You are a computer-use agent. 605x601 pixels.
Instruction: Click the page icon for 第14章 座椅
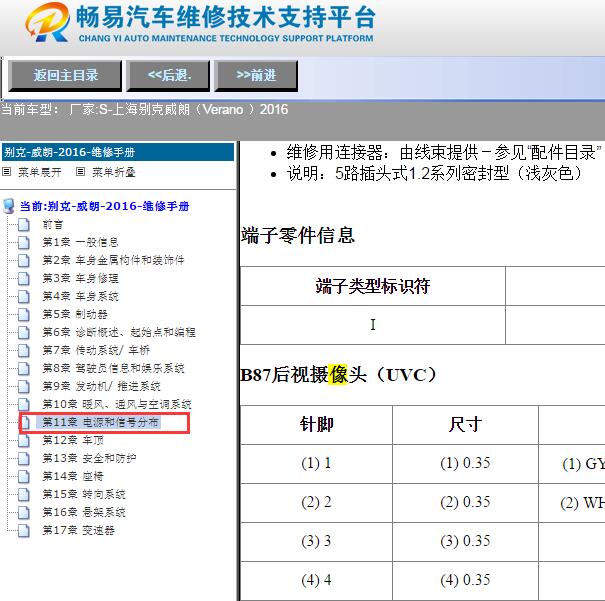24,476
